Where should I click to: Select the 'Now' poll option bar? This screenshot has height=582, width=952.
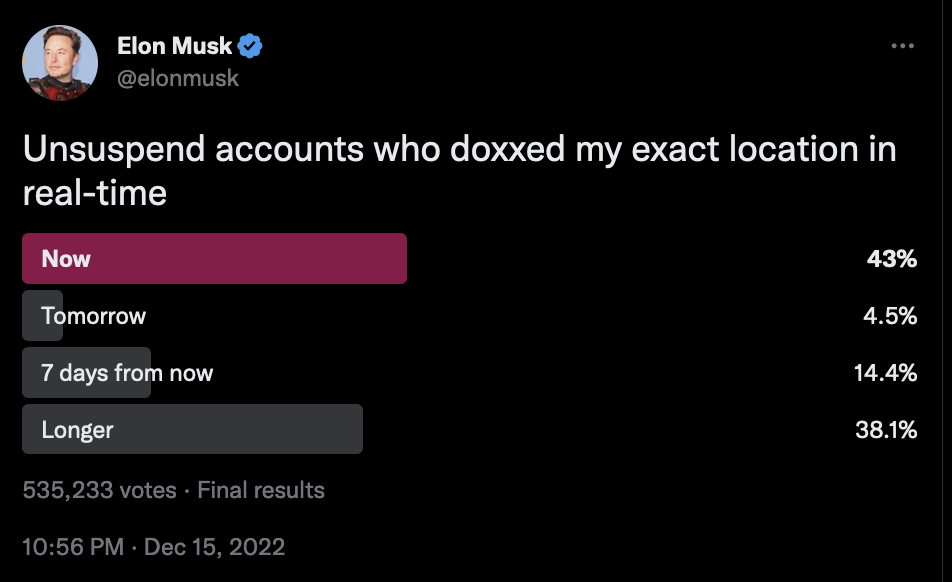pos(214,259)
